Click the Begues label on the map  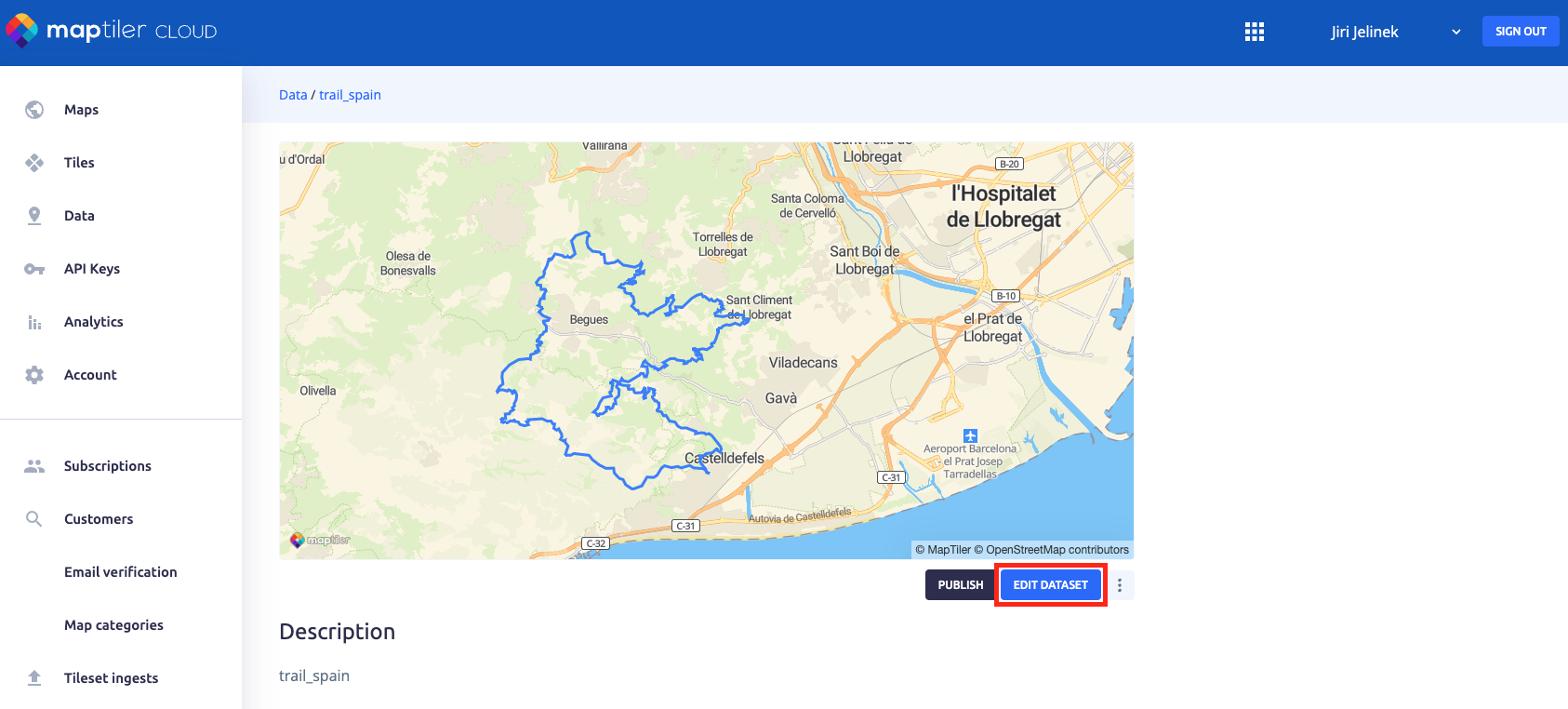point(589,320)
